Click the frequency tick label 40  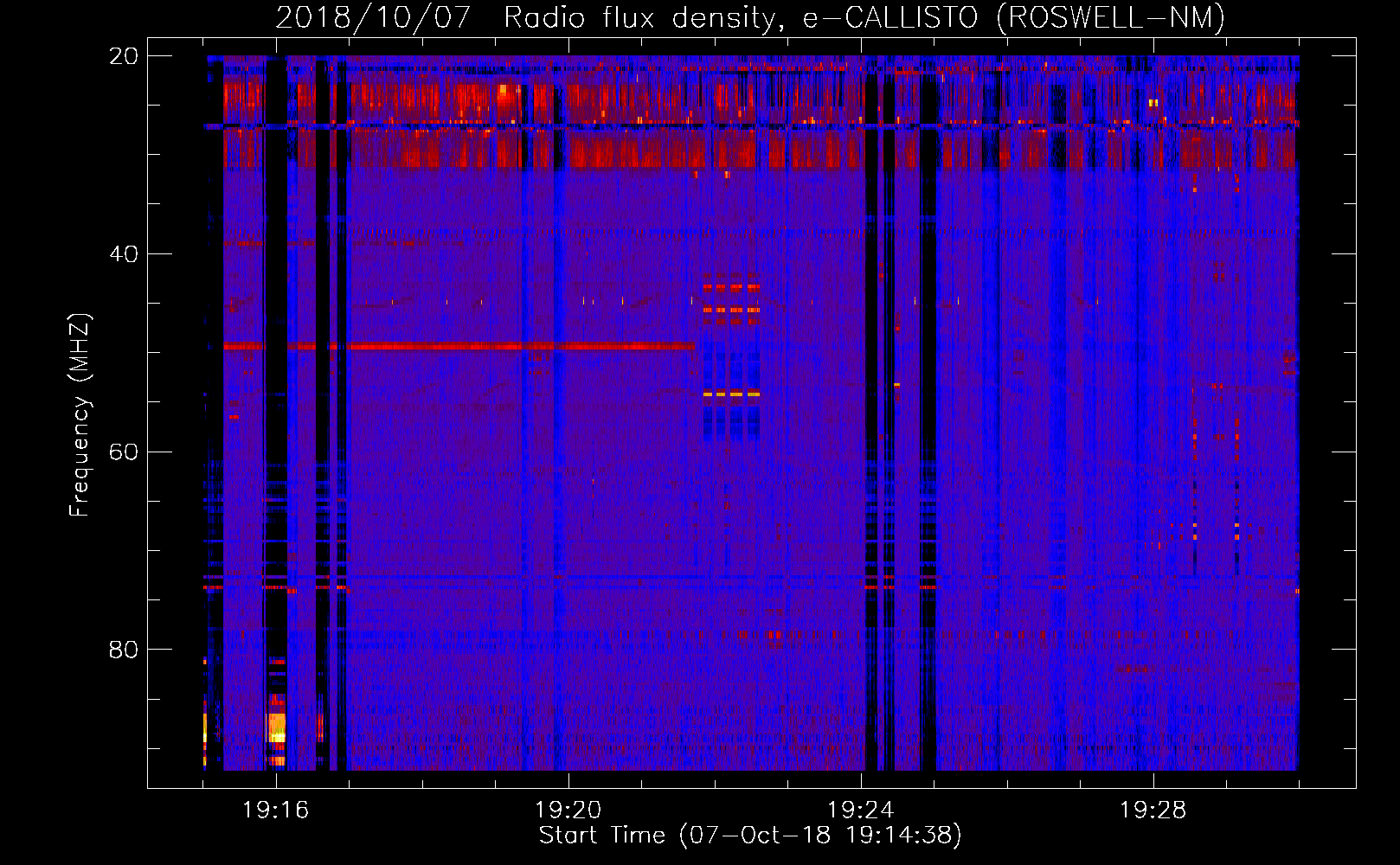coord(123,254)
